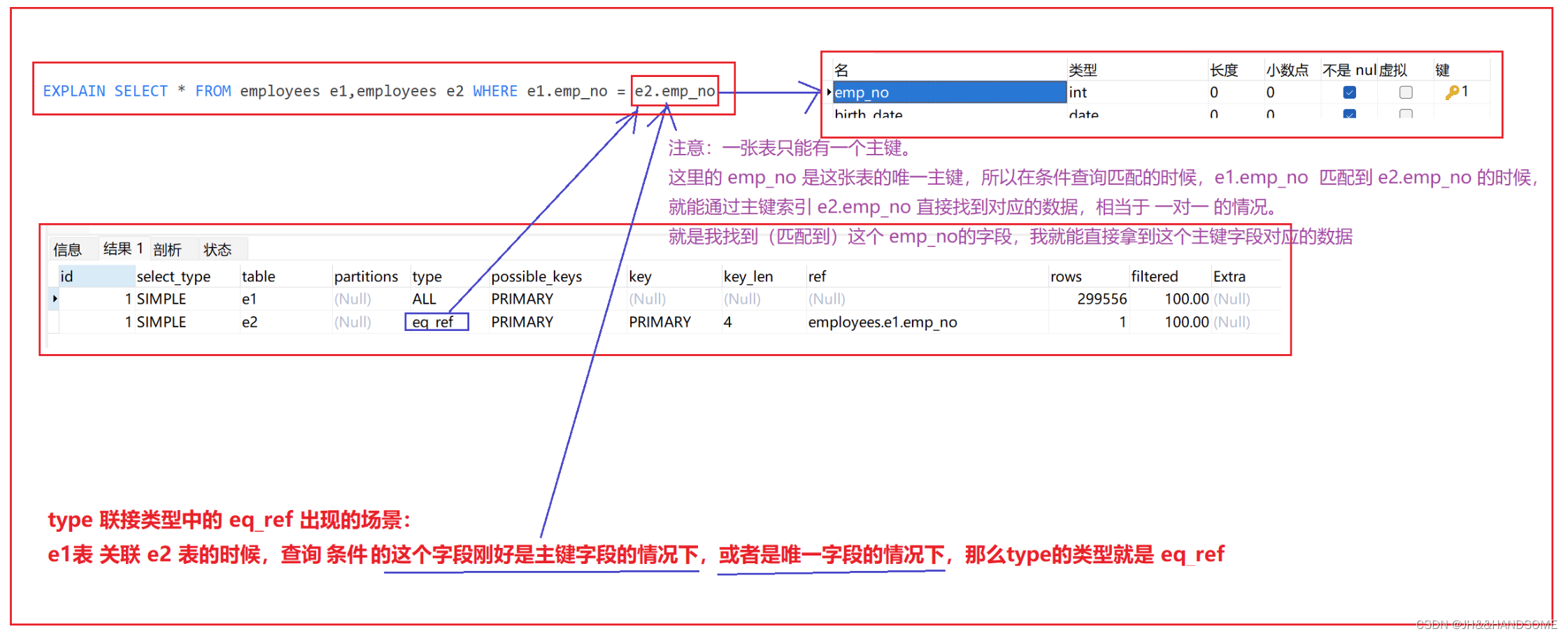This screenshot has height=636, width=1568.
Task: Click the 名 column header in the field grid
Action: pos(841,70)
